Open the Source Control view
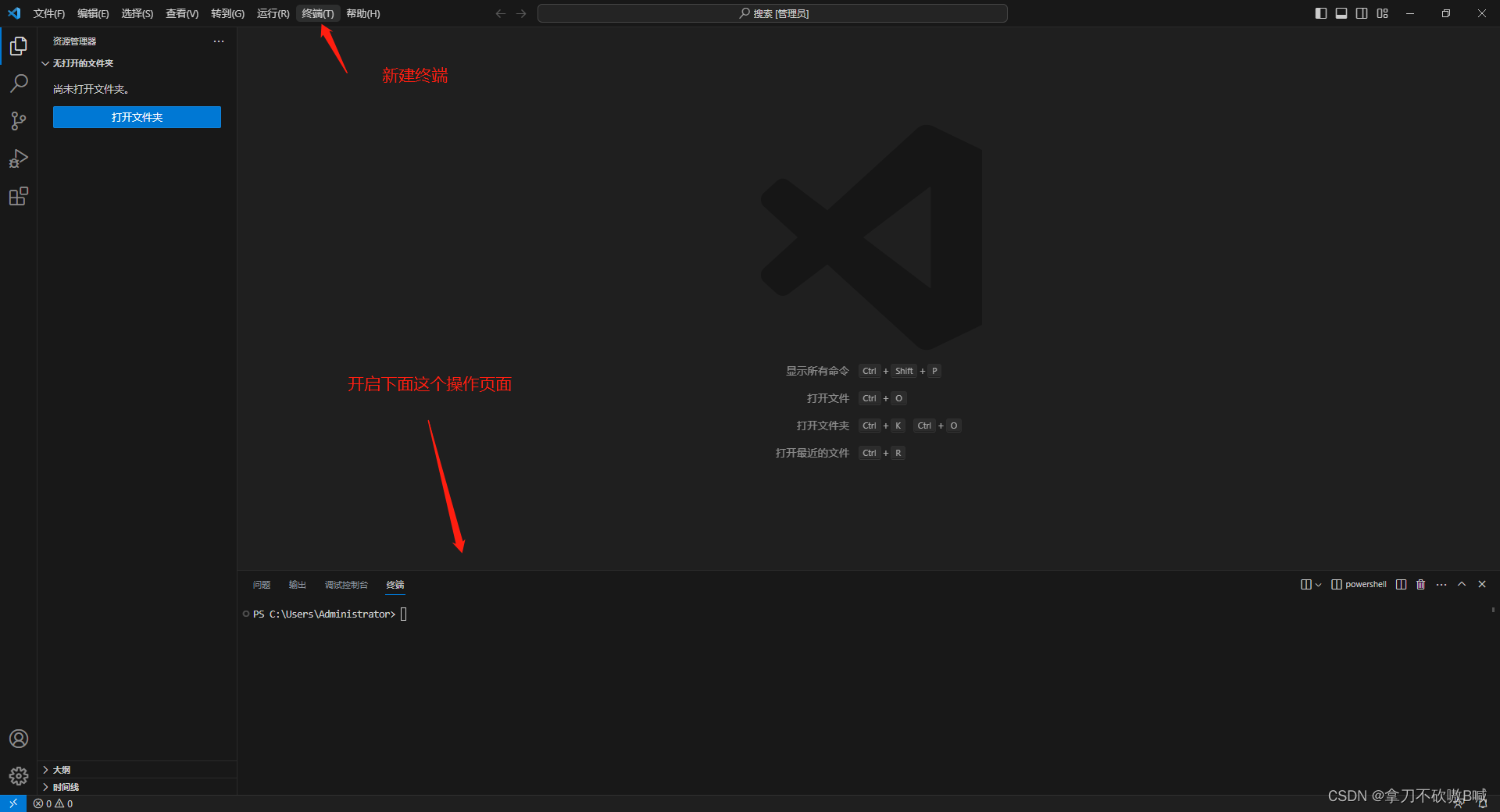Image resolution: width=1500 pixels, height=812 pixels. click(x=19, y=121)
